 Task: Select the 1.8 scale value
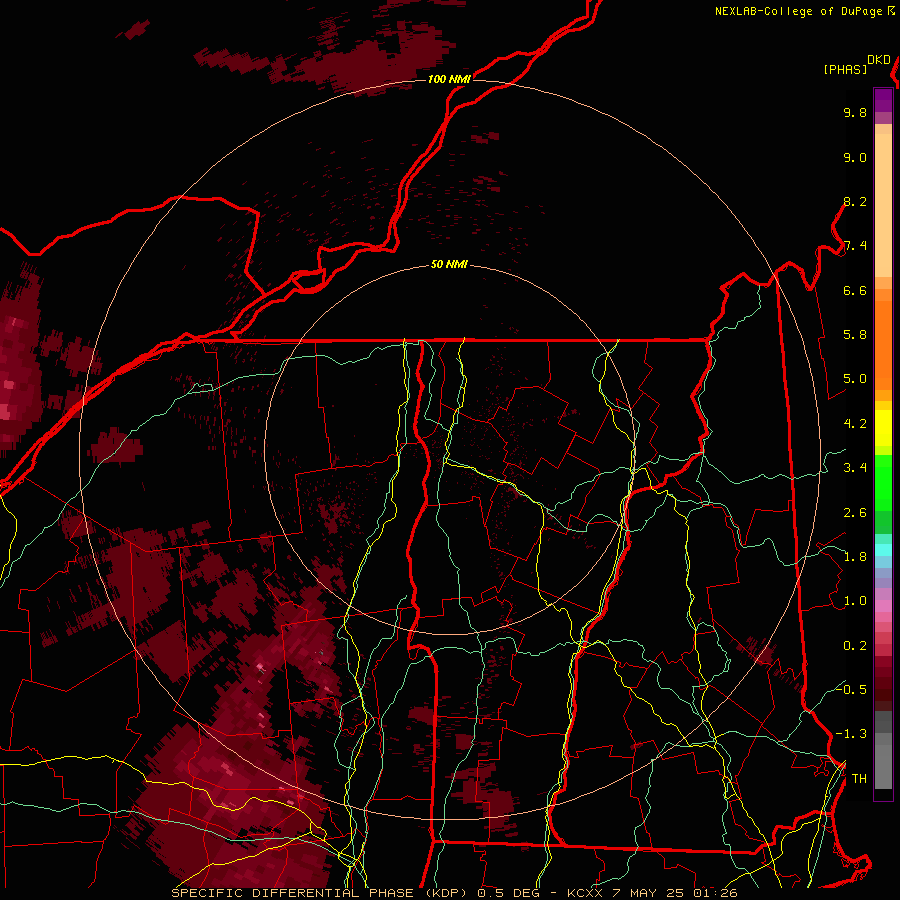point(855,557)
